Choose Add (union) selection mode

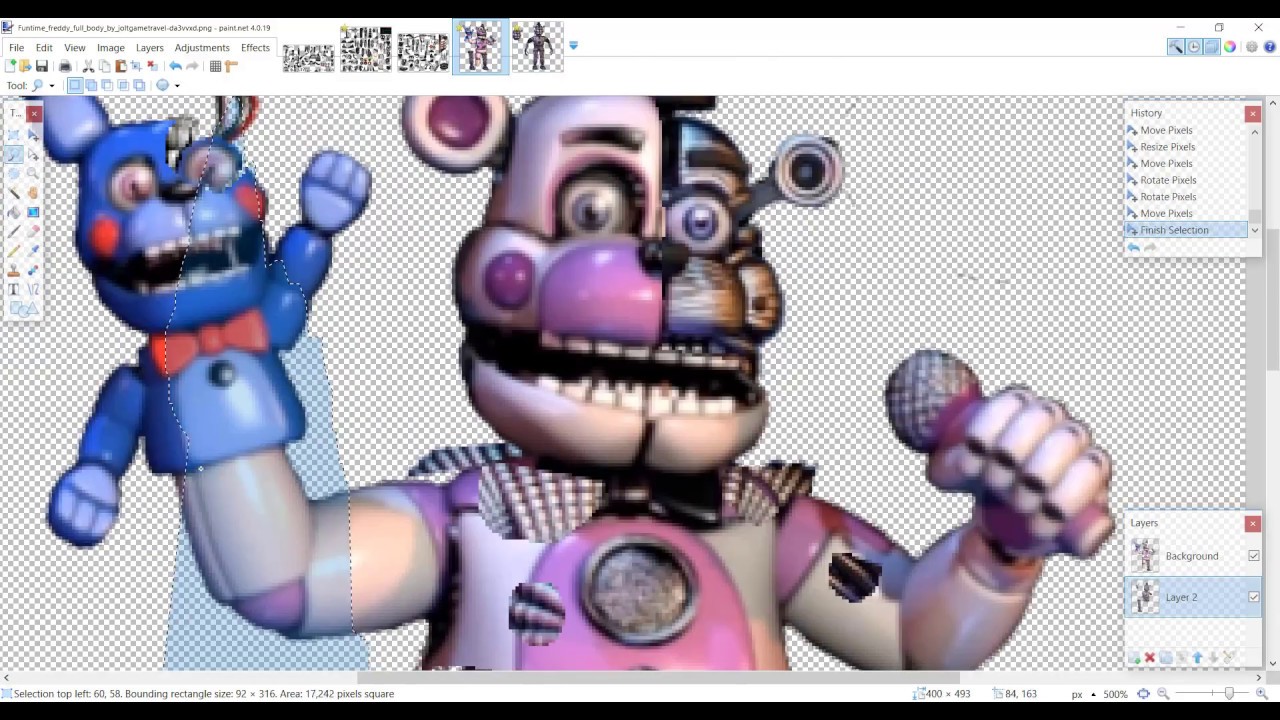91,86
